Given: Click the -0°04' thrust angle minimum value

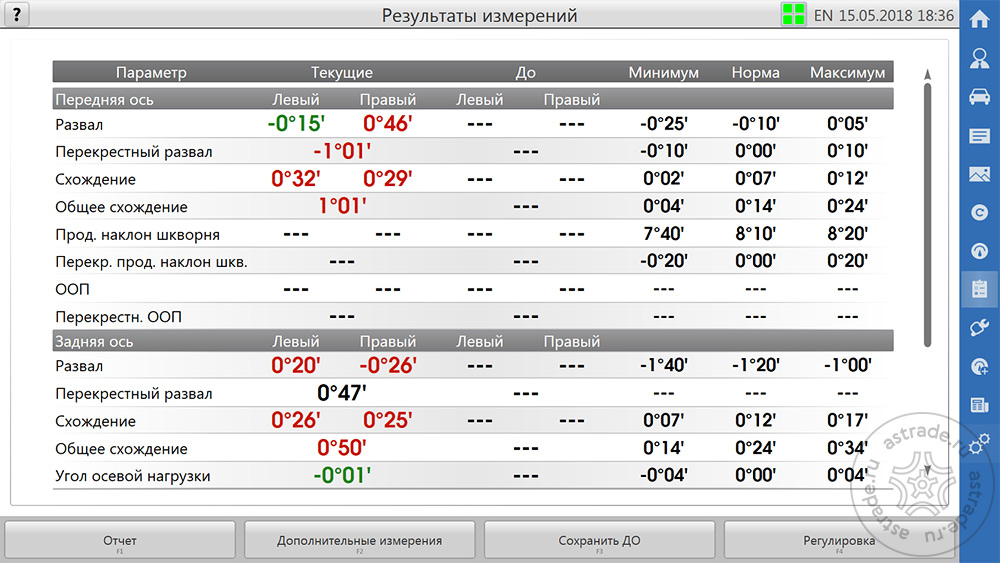Looking at the screenshot, I should (x=663, y=475).
